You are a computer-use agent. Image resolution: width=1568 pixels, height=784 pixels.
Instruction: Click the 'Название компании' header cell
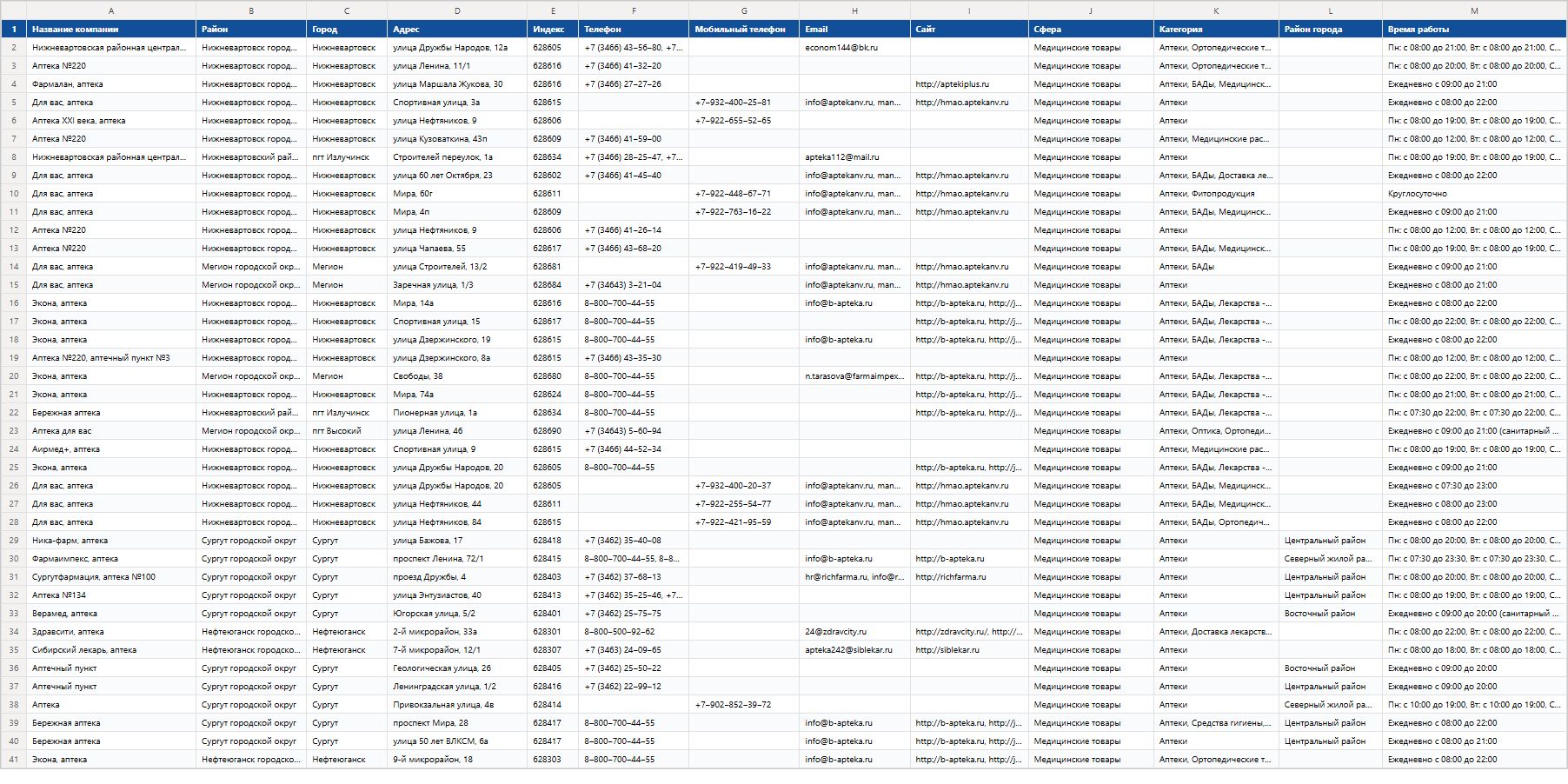tap(111, 29)
